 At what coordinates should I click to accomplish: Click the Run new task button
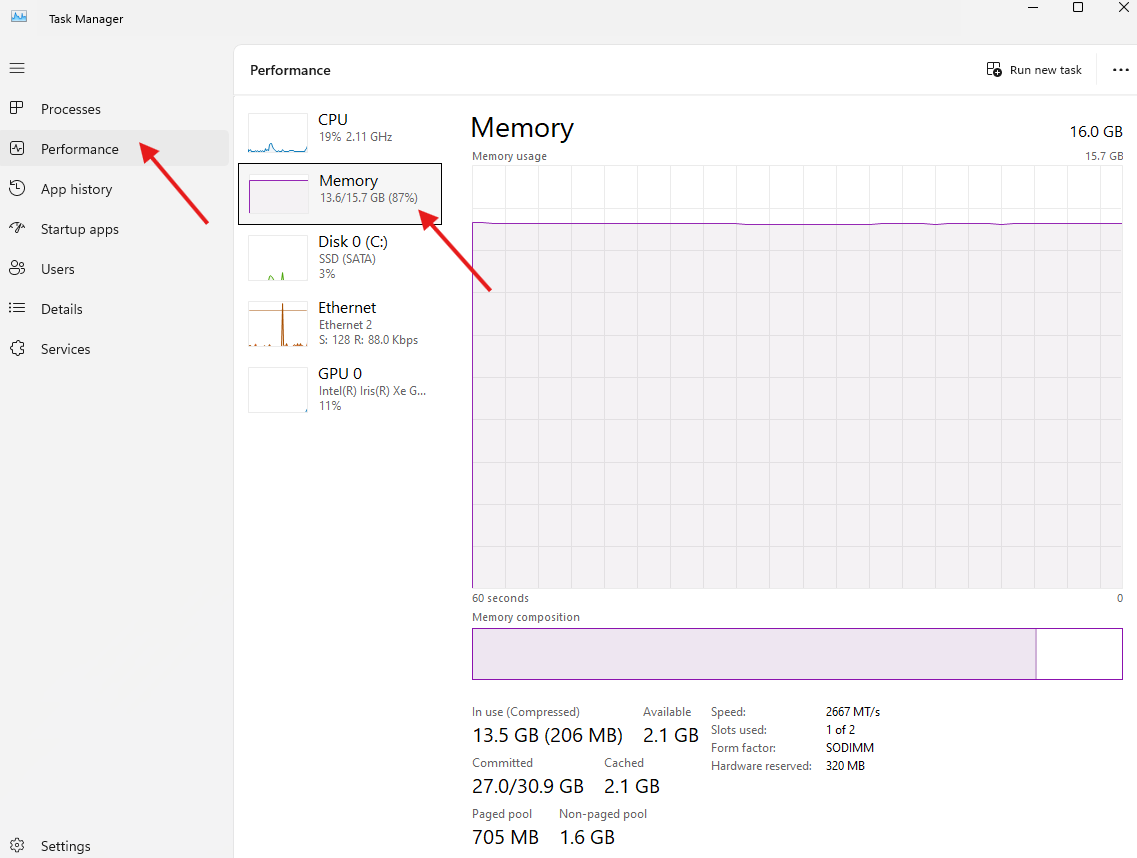coord(1034,70)
